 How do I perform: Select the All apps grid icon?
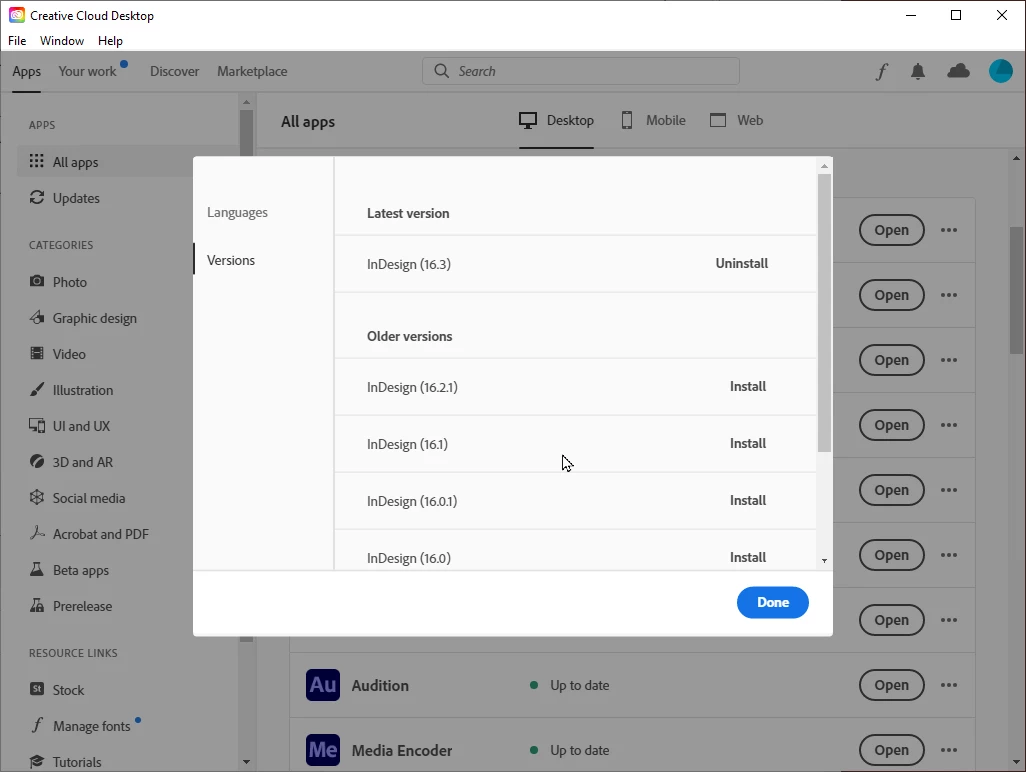point(37,161)
